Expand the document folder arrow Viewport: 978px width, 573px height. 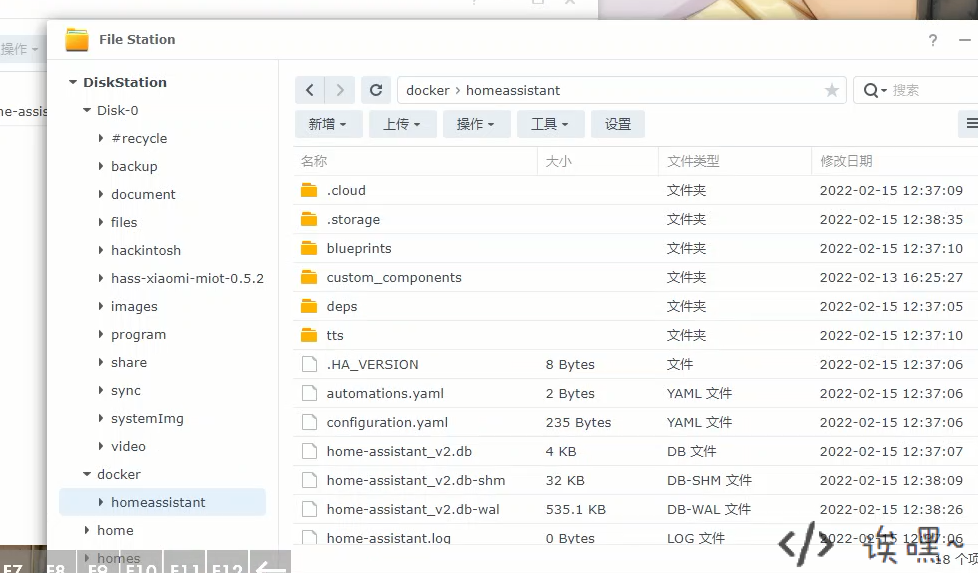pos(101,194)
